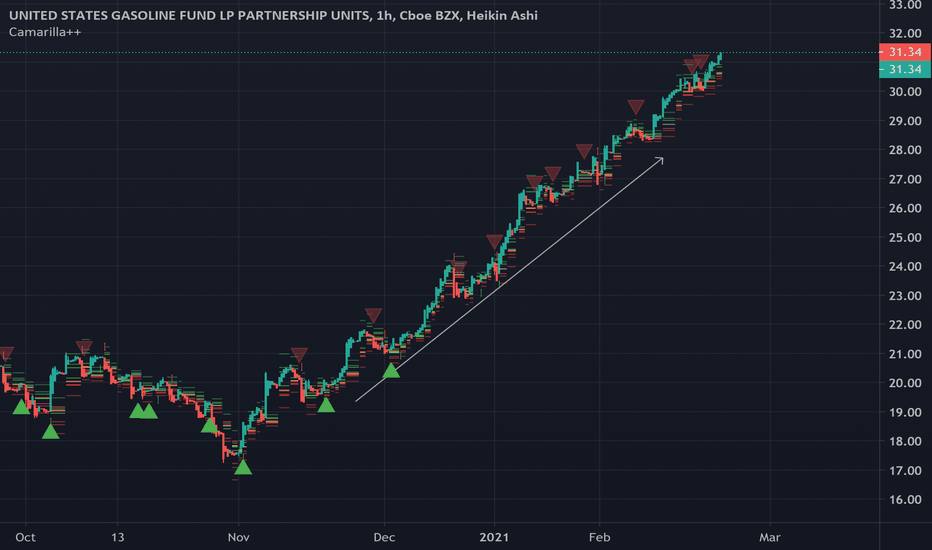Click the 29.00 price axis label
The width and height of the screenshot is (932, 550).
[x=905, y=121]
